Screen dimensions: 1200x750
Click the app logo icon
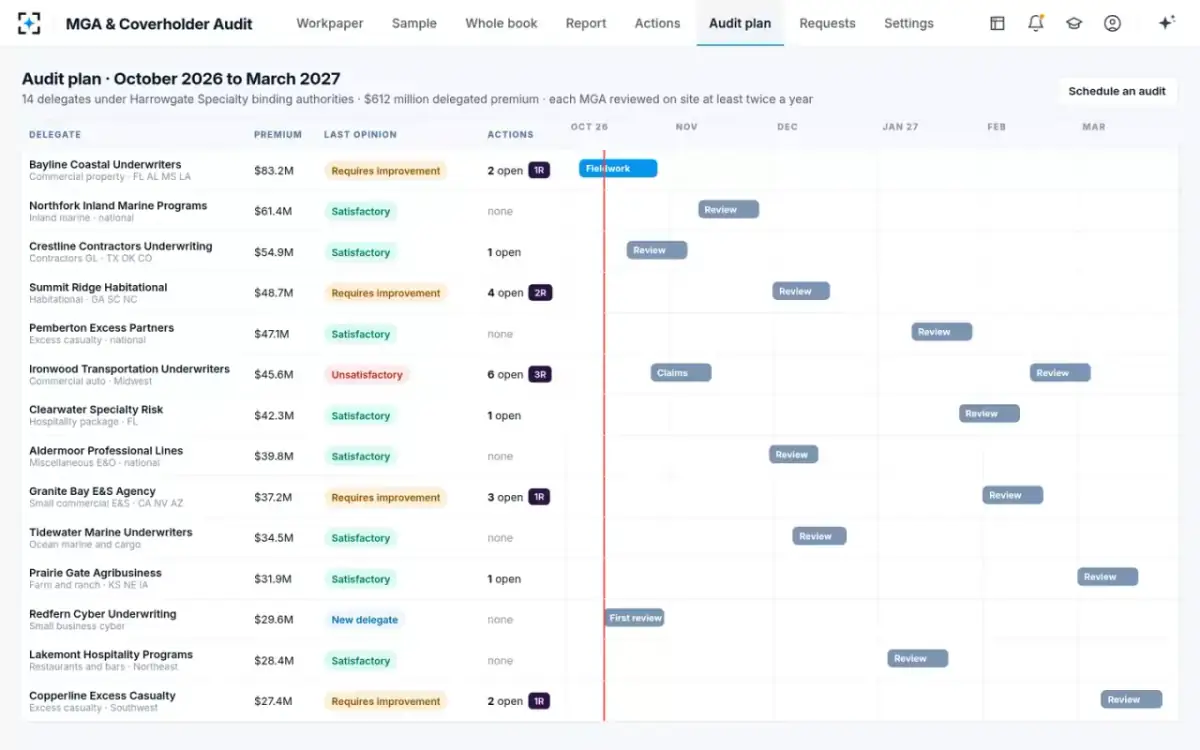tap(29, 23)
